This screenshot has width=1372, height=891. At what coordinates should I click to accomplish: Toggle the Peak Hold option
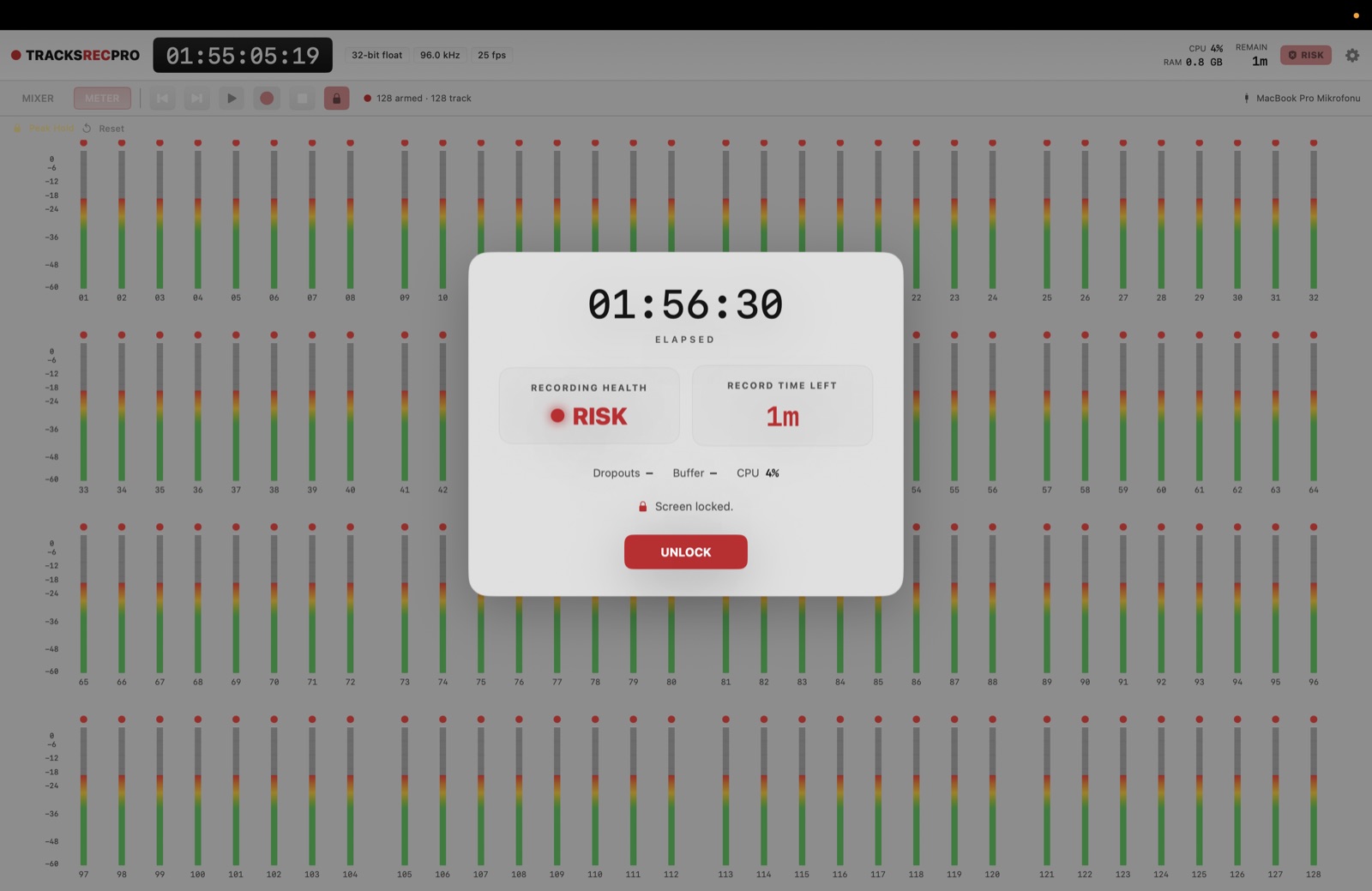point(44,129)
